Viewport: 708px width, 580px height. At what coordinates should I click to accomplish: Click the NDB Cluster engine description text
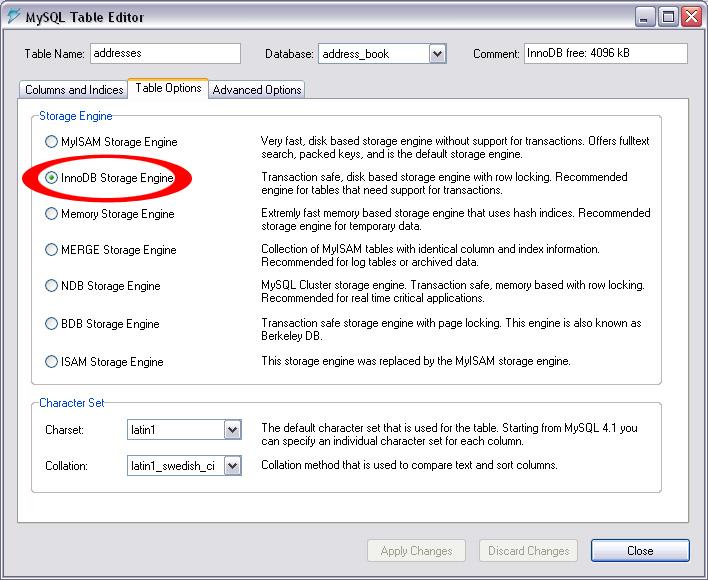[453, 292]
